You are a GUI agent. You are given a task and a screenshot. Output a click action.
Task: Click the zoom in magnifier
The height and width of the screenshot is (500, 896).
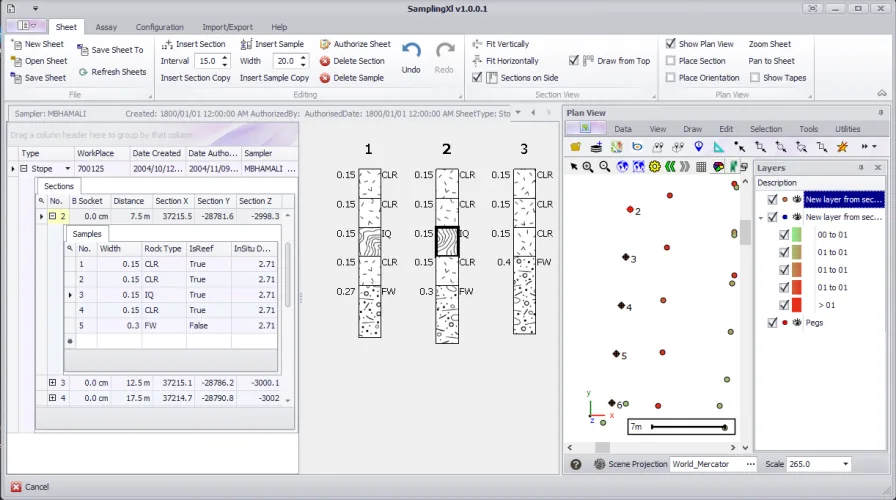[x=588, y=167]
